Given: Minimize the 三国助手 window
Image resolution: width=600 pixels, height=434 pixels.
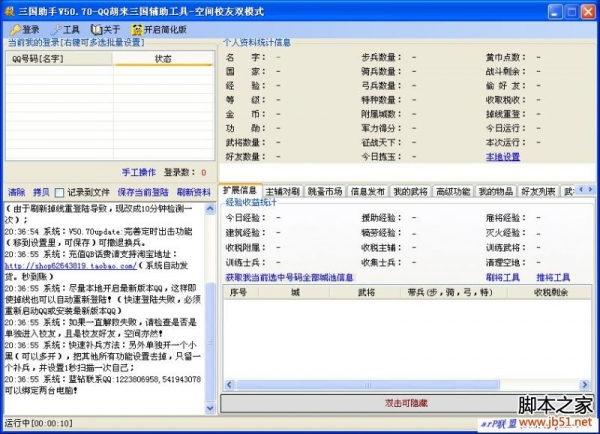Looking at the screenshot, I should 555,11.
